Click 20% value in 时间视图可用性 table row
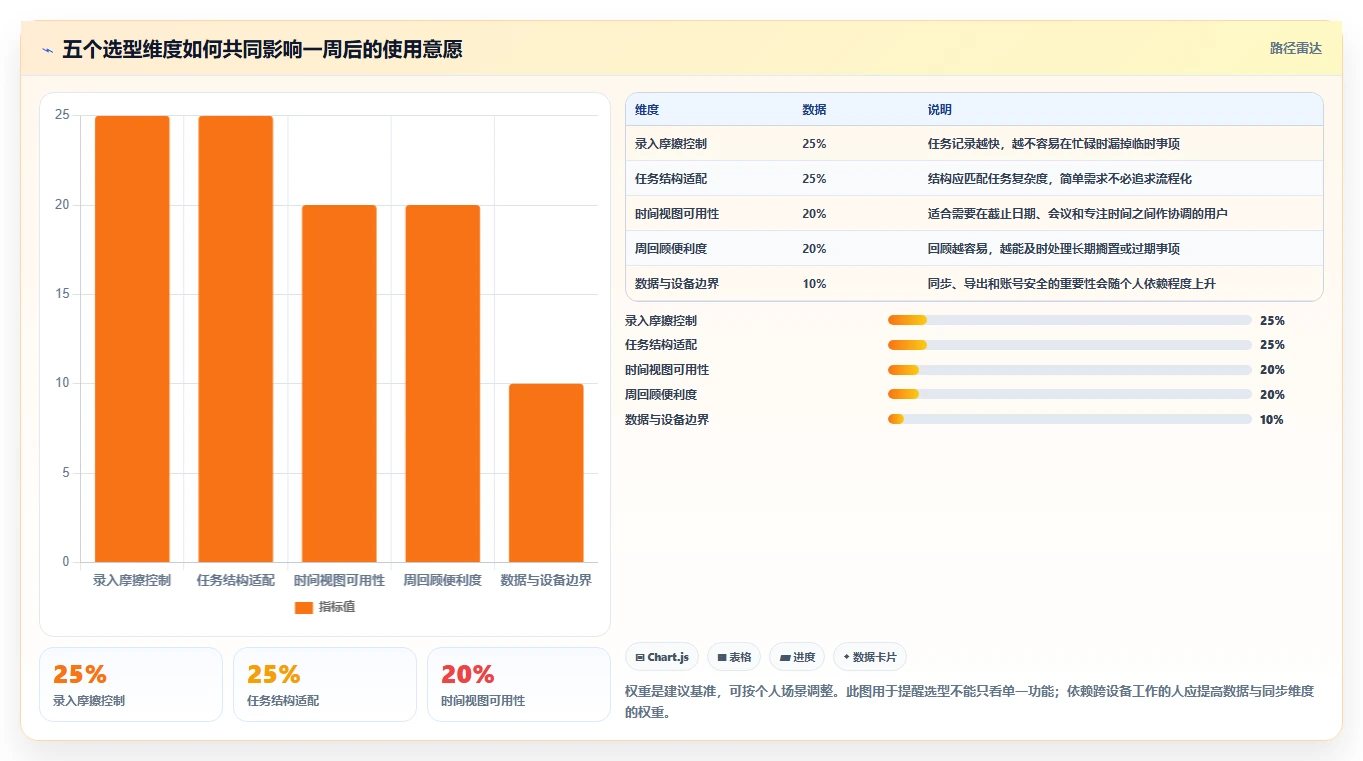The height and width of the screenshot is (761, 1363). tap(814, 214)
